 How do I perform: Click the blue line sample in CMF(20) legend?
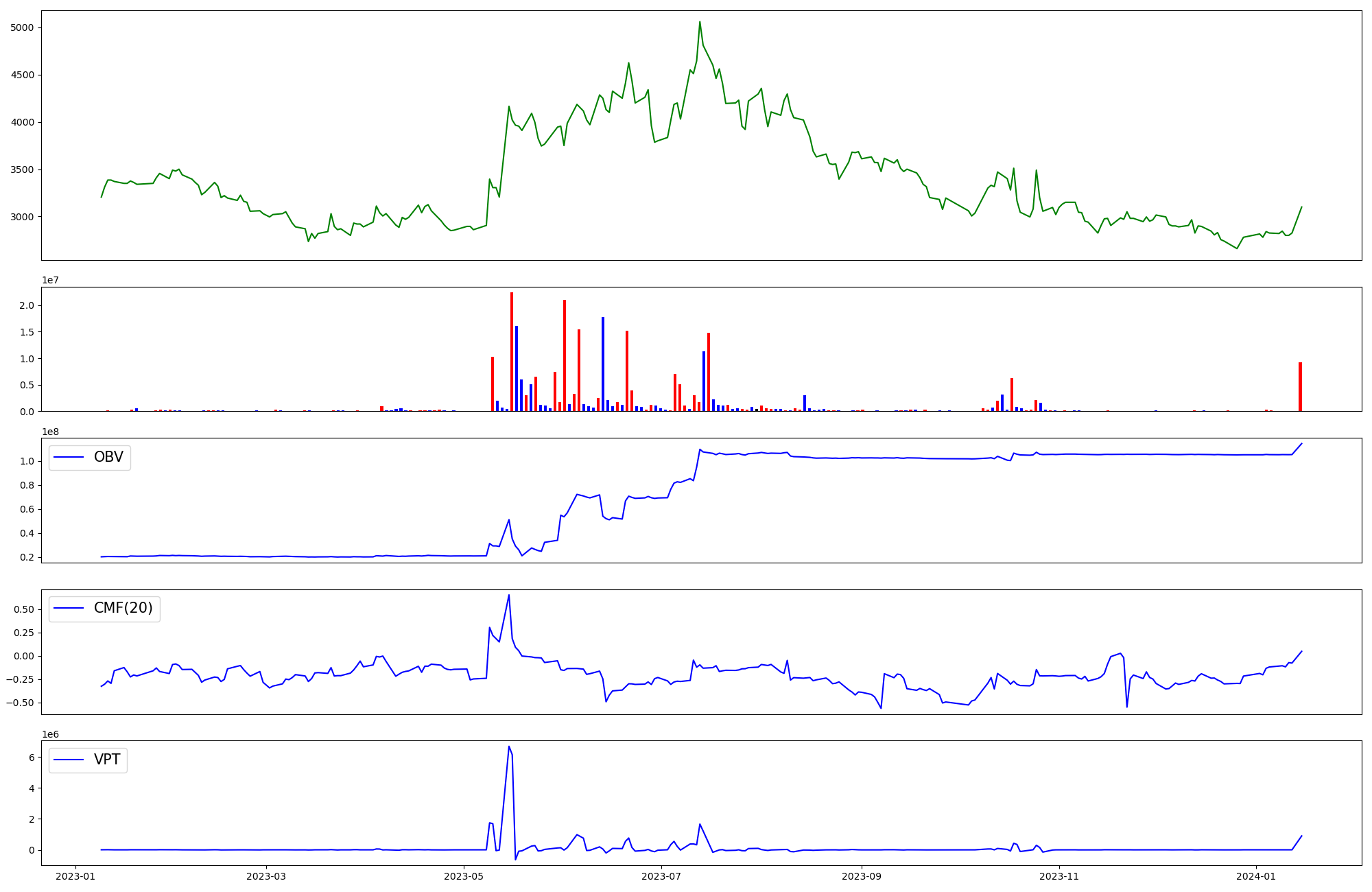tap(69, 609)
